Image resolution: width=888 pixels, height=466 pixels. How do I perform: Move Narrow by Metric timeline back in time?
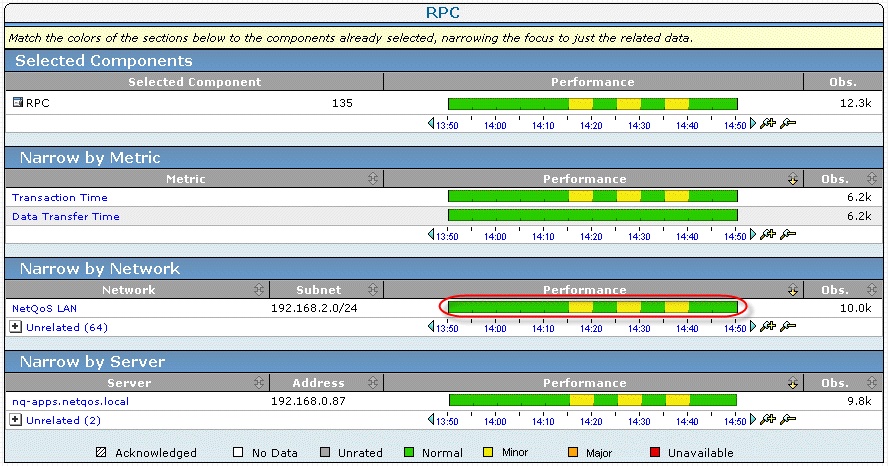click(x=431, y=234)
